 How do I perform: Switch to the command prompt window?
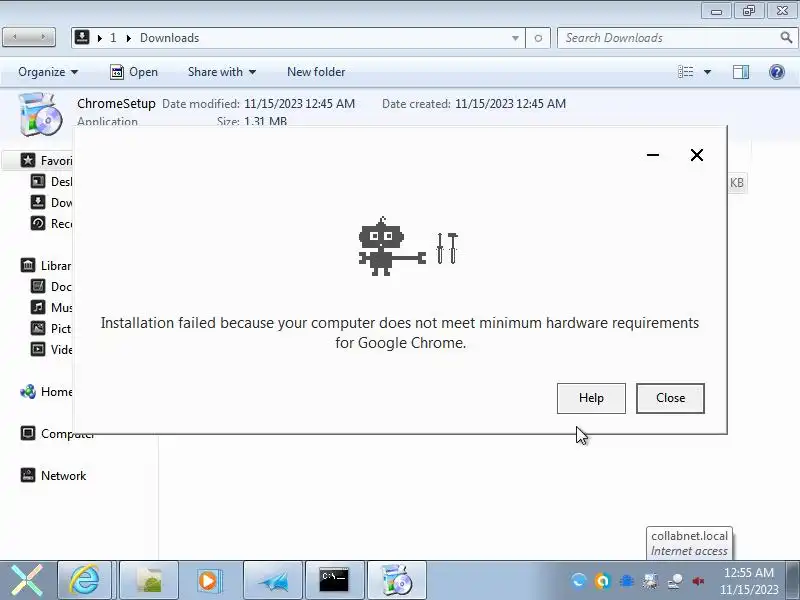tap(334, 580)
